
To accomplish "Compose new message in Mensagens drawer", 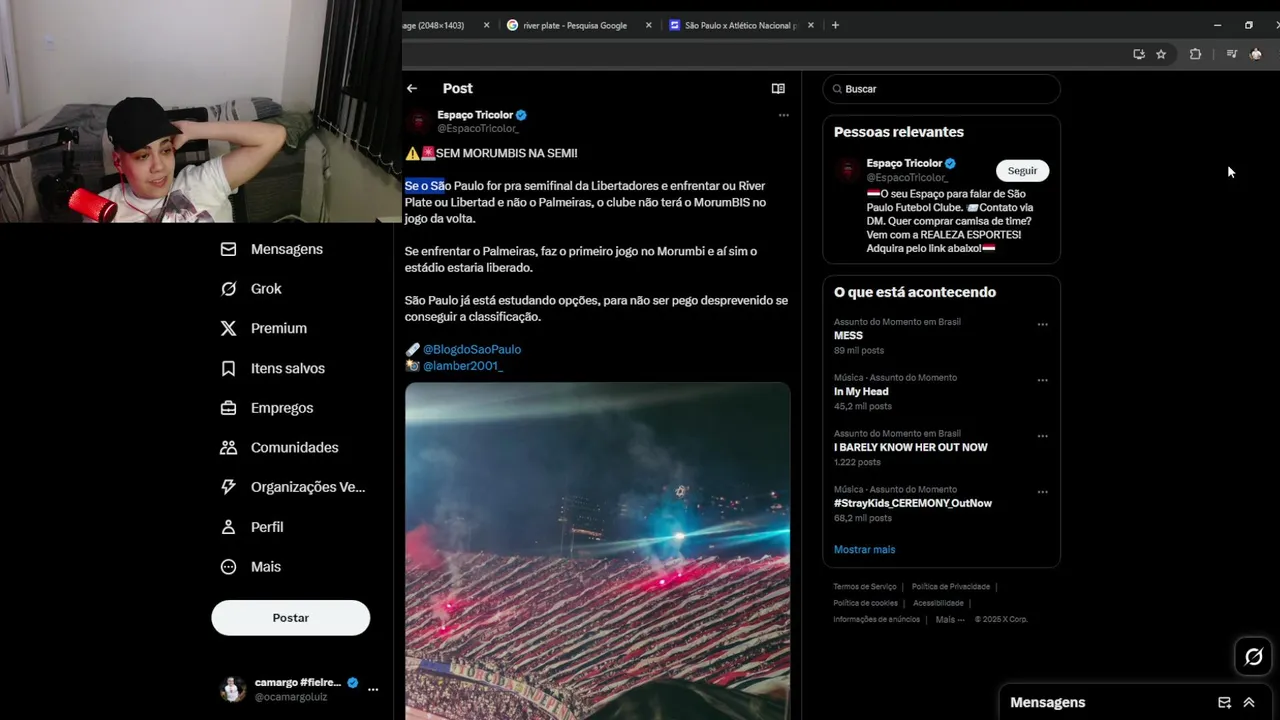I will click(1224, 702).
